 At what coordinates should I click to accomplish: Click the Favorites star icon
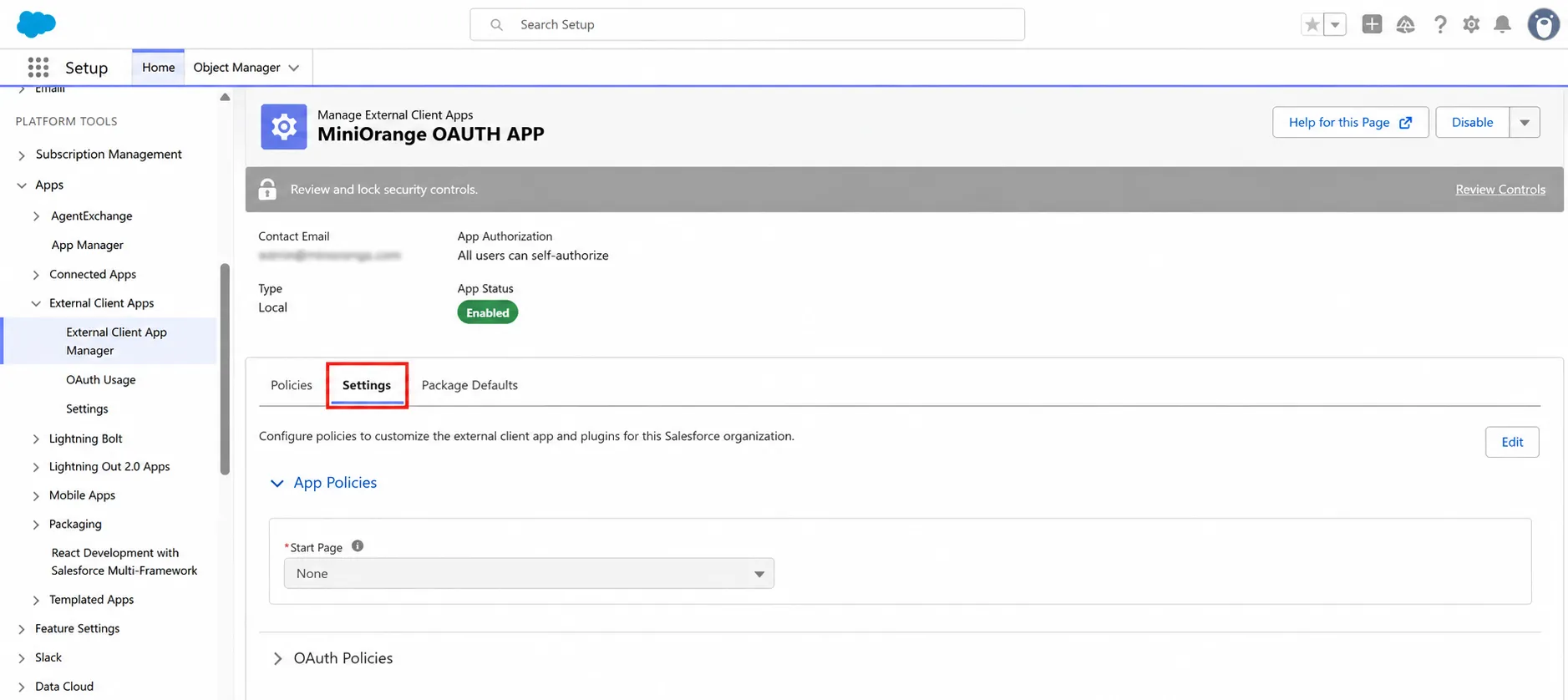coord(1312,24)
